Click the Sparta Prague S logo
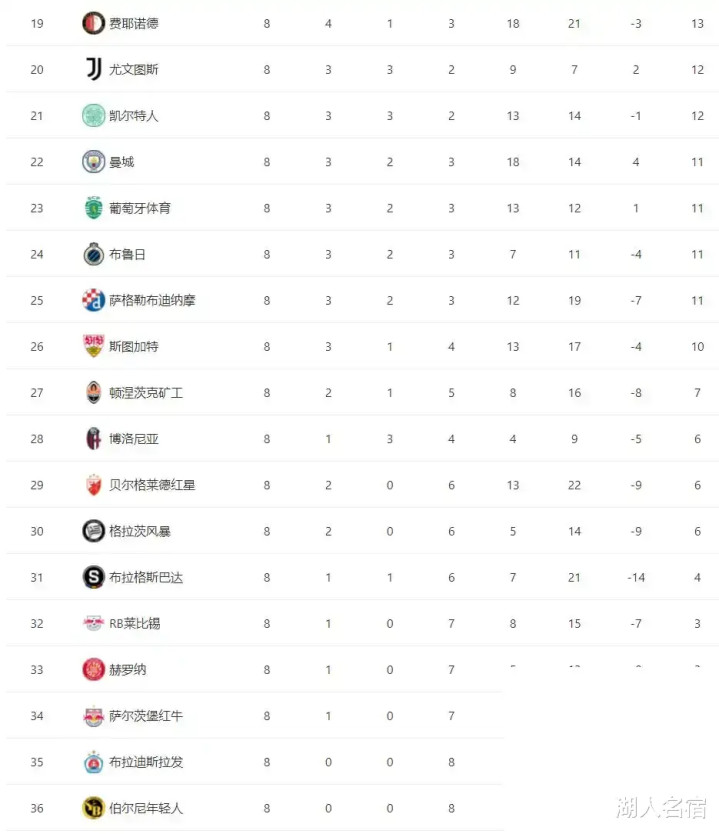719x834 pixels. 93,577
